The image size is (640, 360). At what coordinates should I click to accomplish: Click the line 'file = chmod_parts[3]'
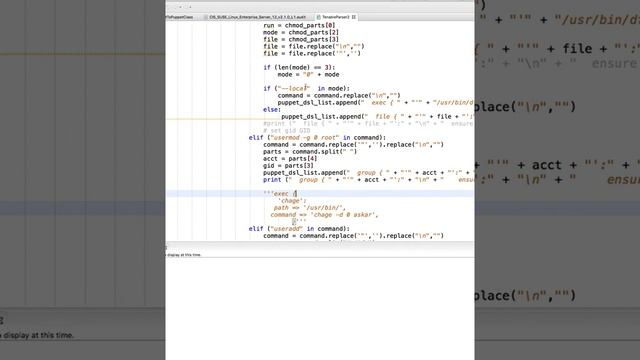pyautogui.click(x=301, y=39)
